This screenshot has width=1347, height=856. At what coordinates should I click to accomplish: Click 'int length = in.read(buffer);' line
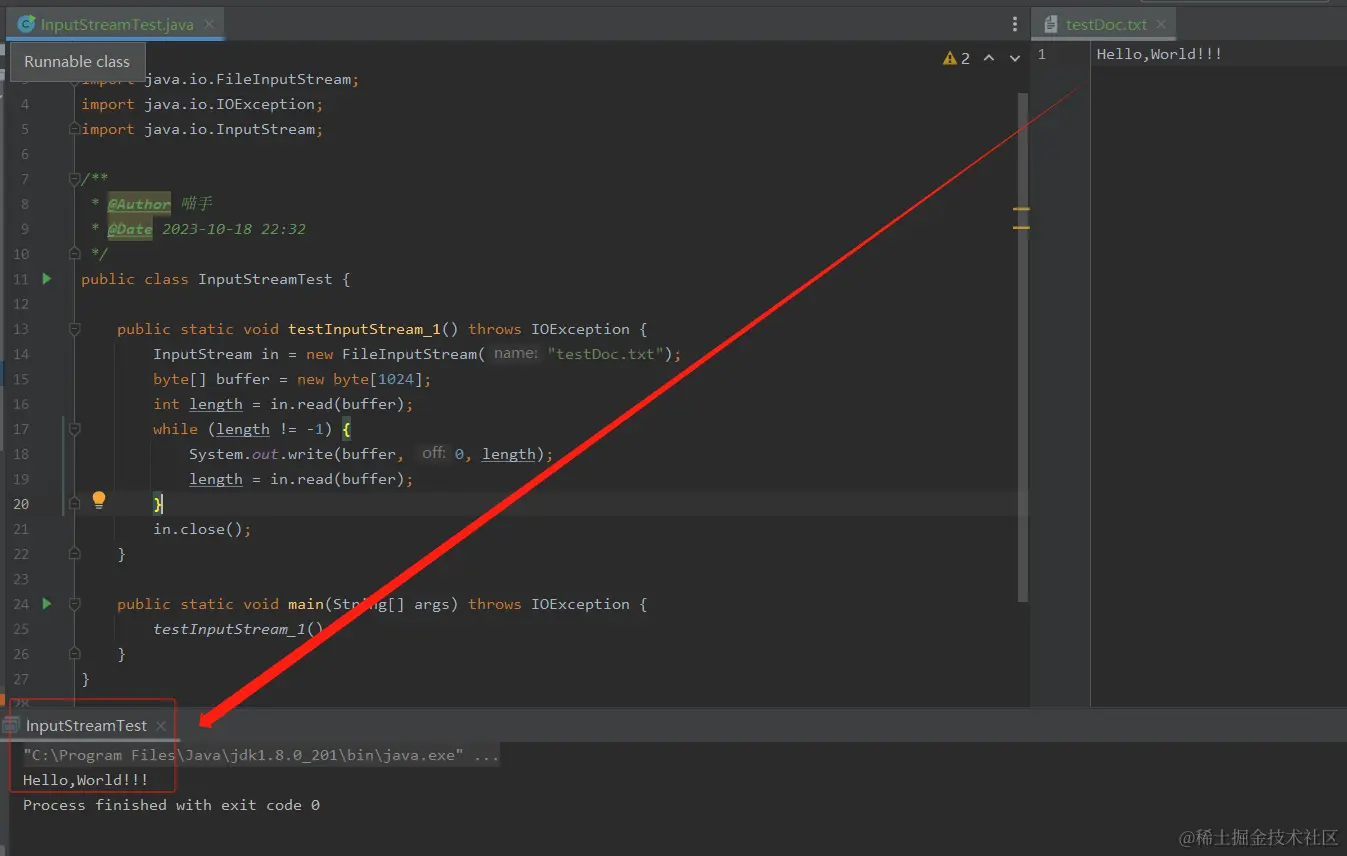[283, 404]
